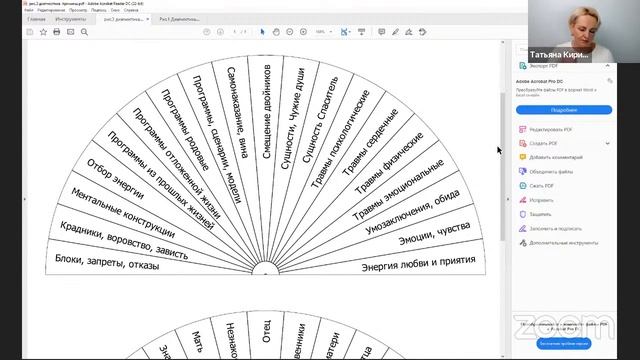
Task: Click the Add comment speech bubble icon
Action: click(x=382, y=32)
